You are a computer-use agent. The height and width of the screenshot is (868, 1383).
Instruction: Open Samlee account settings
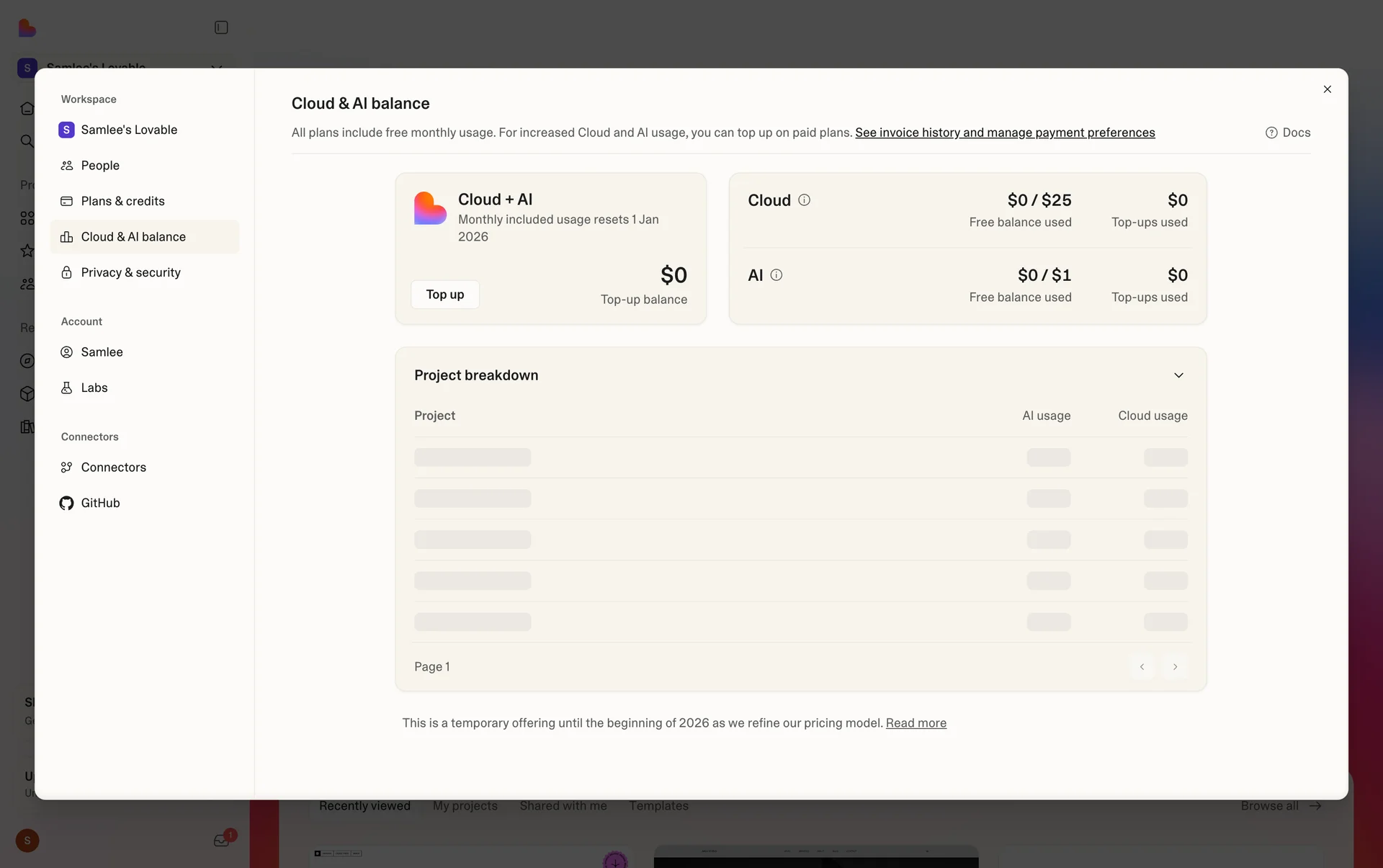(102, 352)
